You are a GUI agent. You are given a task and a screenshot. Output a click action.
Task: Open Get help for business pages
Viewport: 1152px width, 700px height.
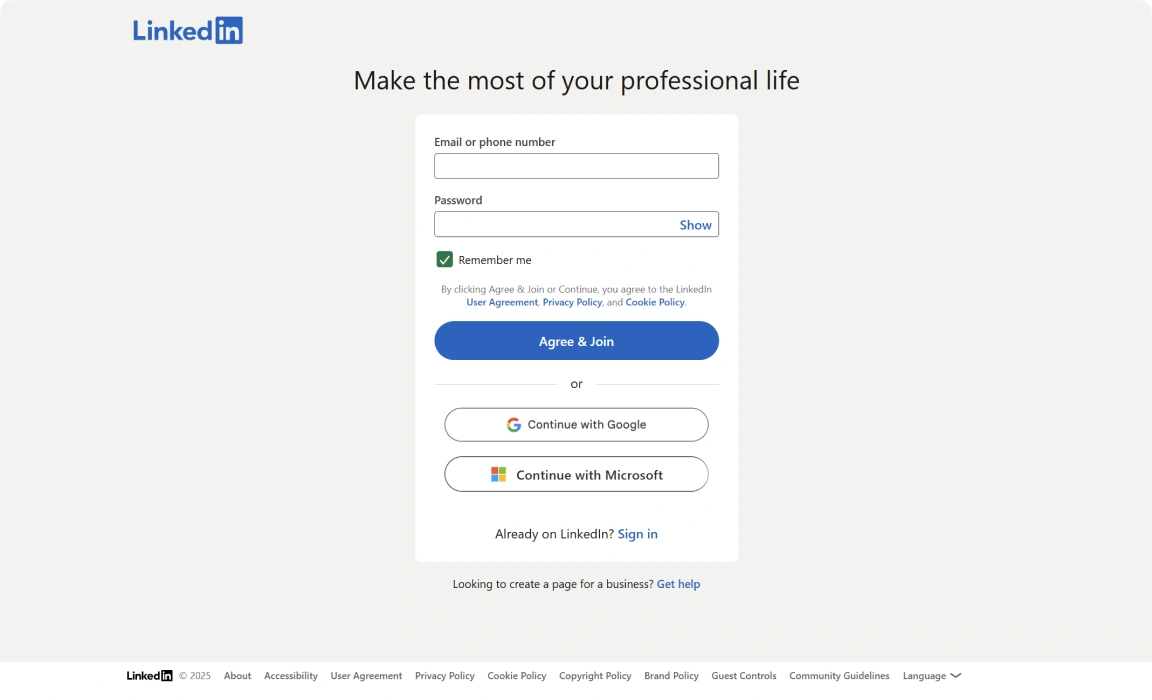click(x=678, y=584)
